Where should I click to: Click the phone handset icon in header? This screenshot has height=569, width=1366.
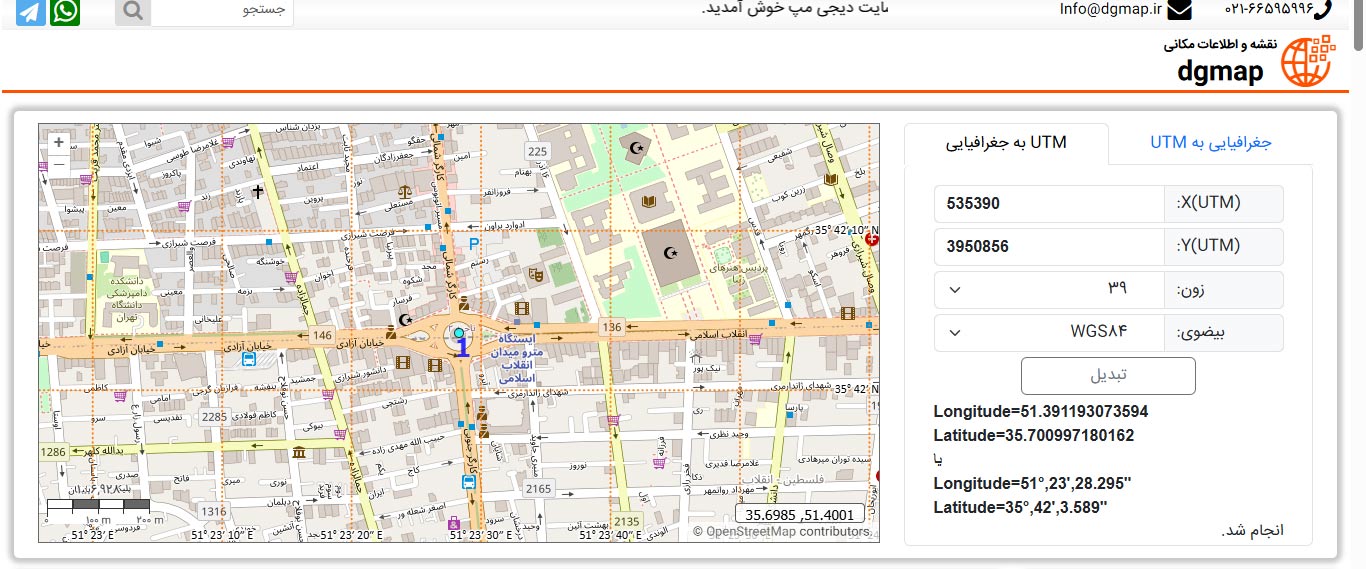pyautogui.click(x=1325, y=10)
